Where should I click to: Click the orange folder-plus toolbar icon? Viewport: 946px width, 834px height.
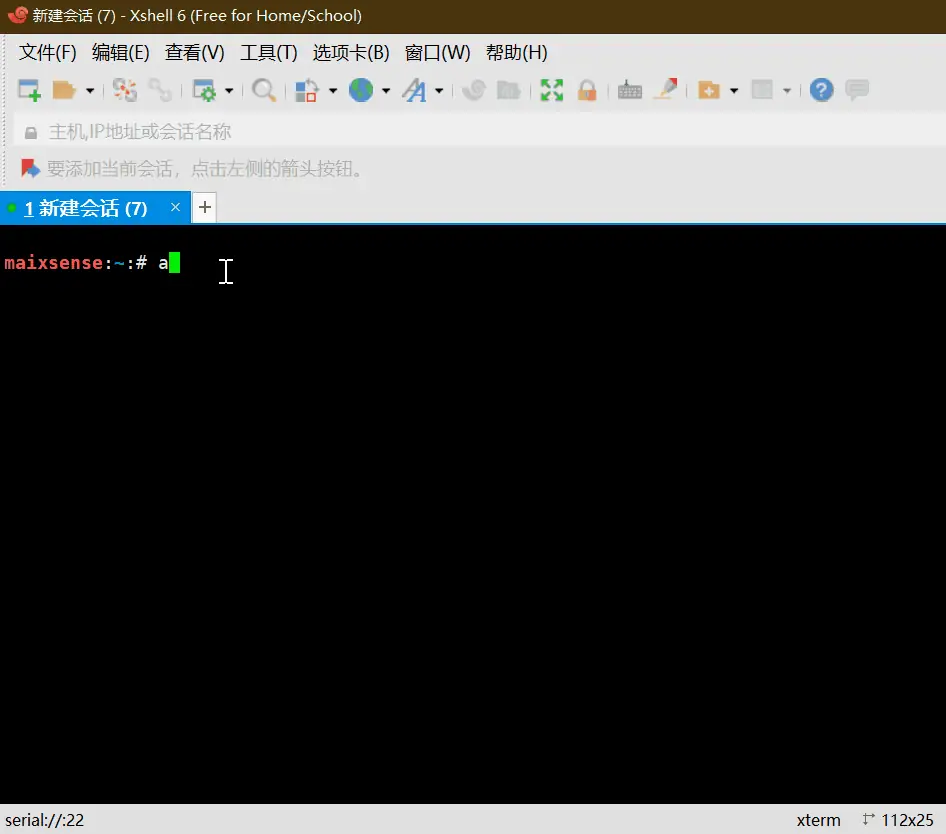click(x=709, y=91)
